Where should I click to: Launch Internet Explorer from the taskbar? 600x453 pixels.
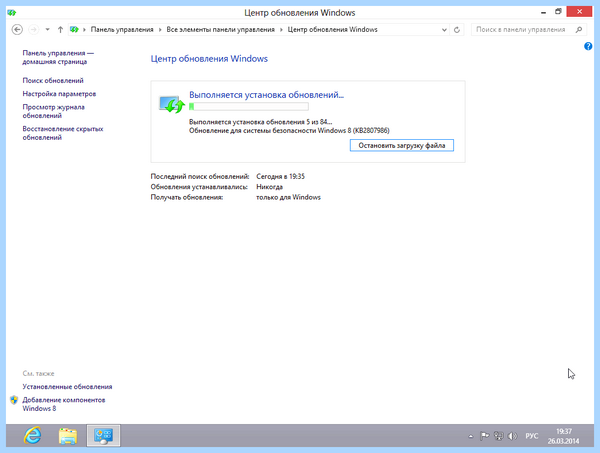(33, 435)
